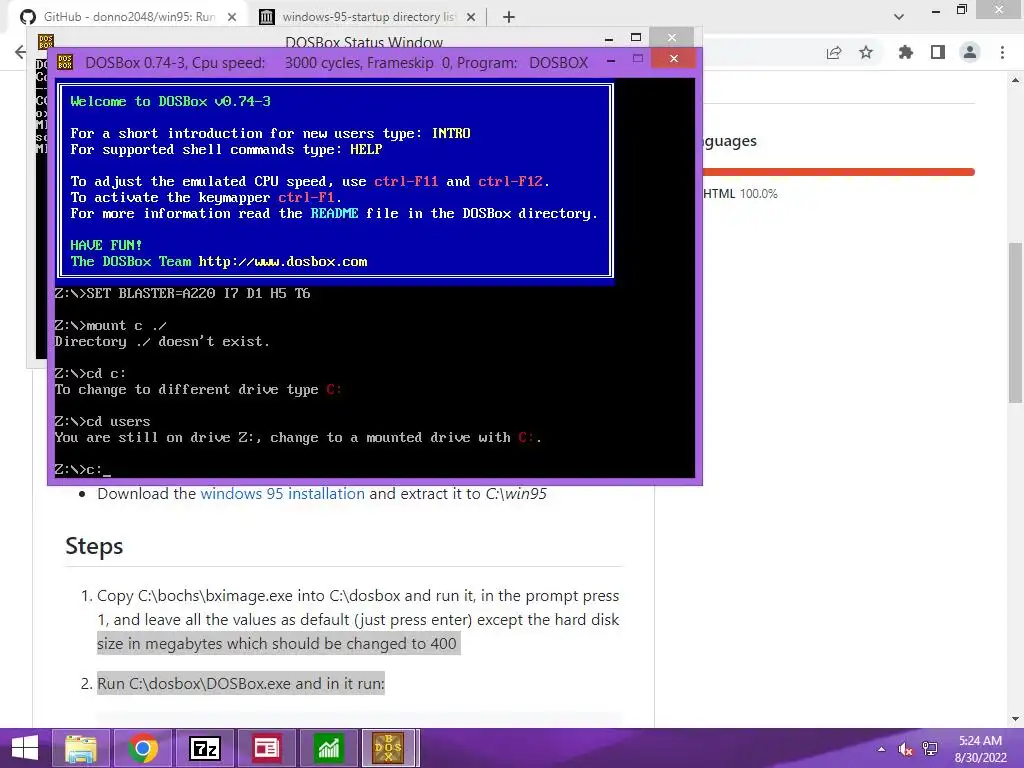Click the http://www.dosbox.com text in DOSBox
This screenshot has width=1024, height=768.
pos(283,262)
